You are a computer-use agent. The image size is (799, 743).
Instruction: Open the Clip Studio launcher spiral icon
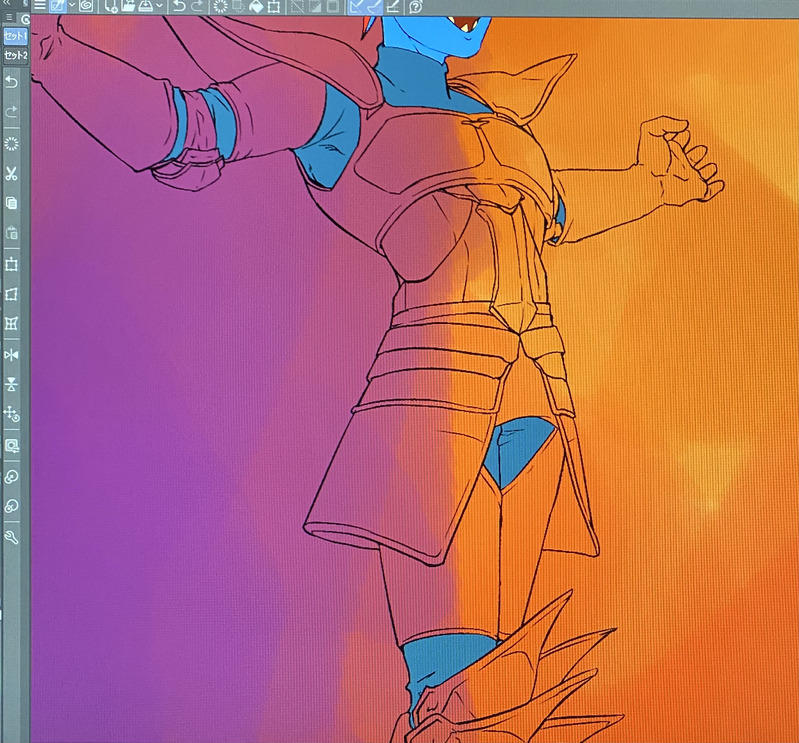click(x=86, y=6)
